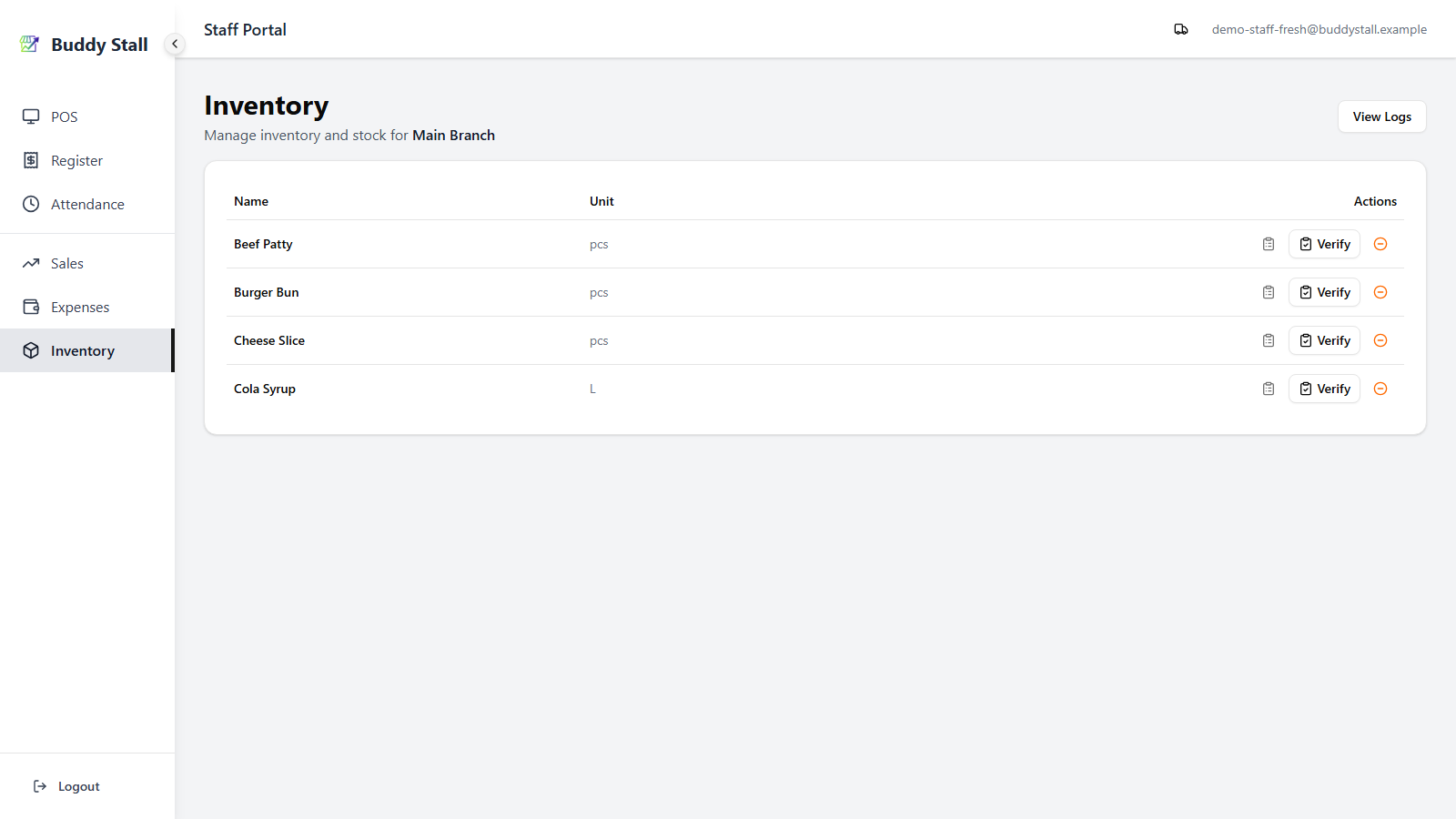Click the Buddy Stall logo icon
This screenshot has width=1456, height=819.
(30, 44)
